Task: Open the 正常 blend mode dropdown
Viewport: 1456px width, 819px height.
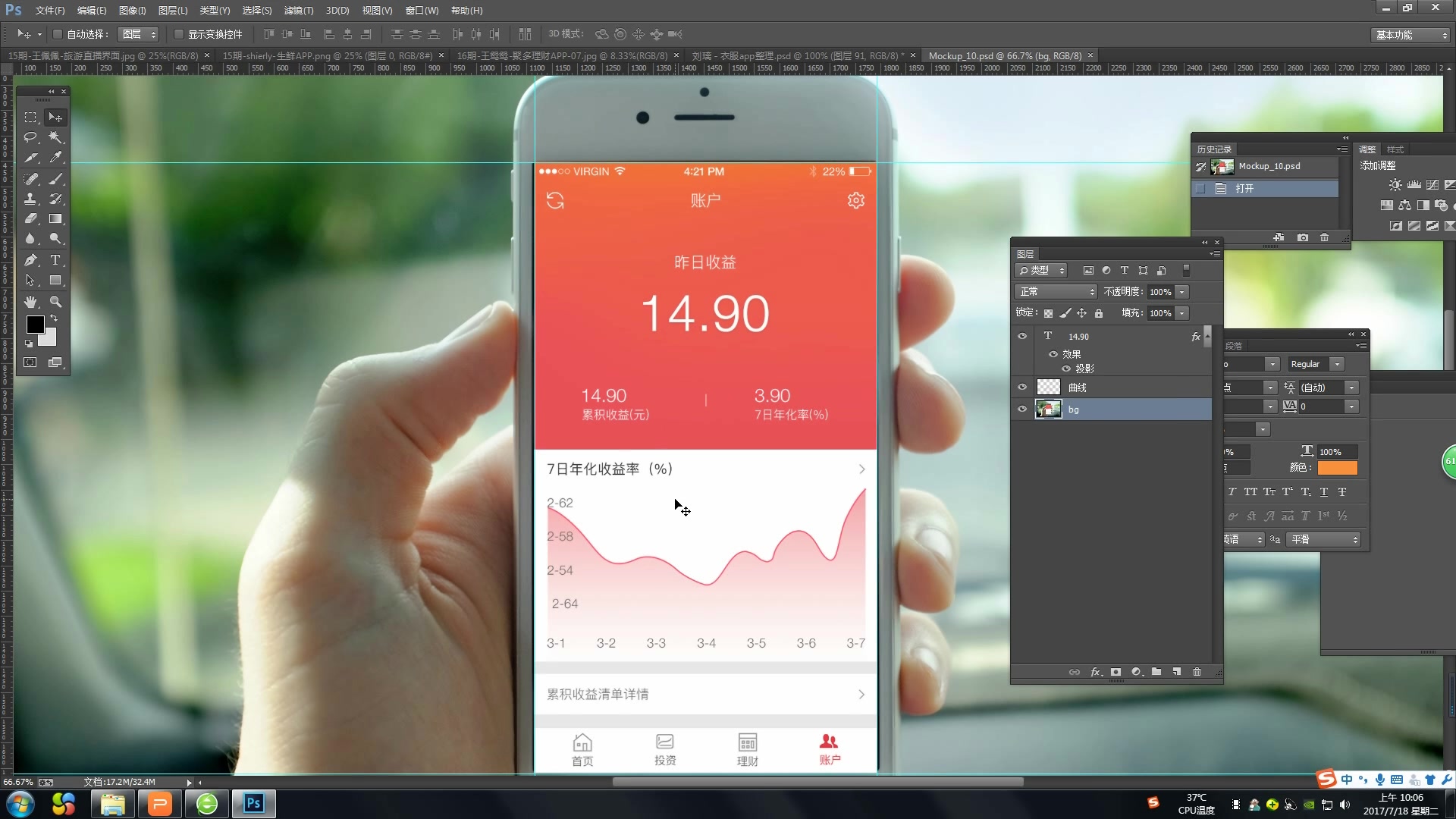Action: tap(1056, 292)
